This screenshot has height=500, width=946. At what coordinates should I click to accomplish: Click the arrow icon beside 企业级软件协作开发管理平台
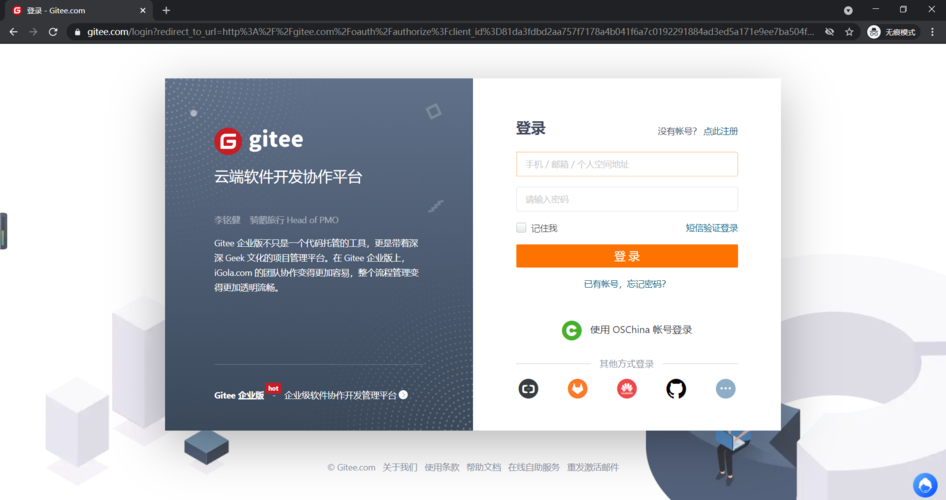[x=403, y=395]
